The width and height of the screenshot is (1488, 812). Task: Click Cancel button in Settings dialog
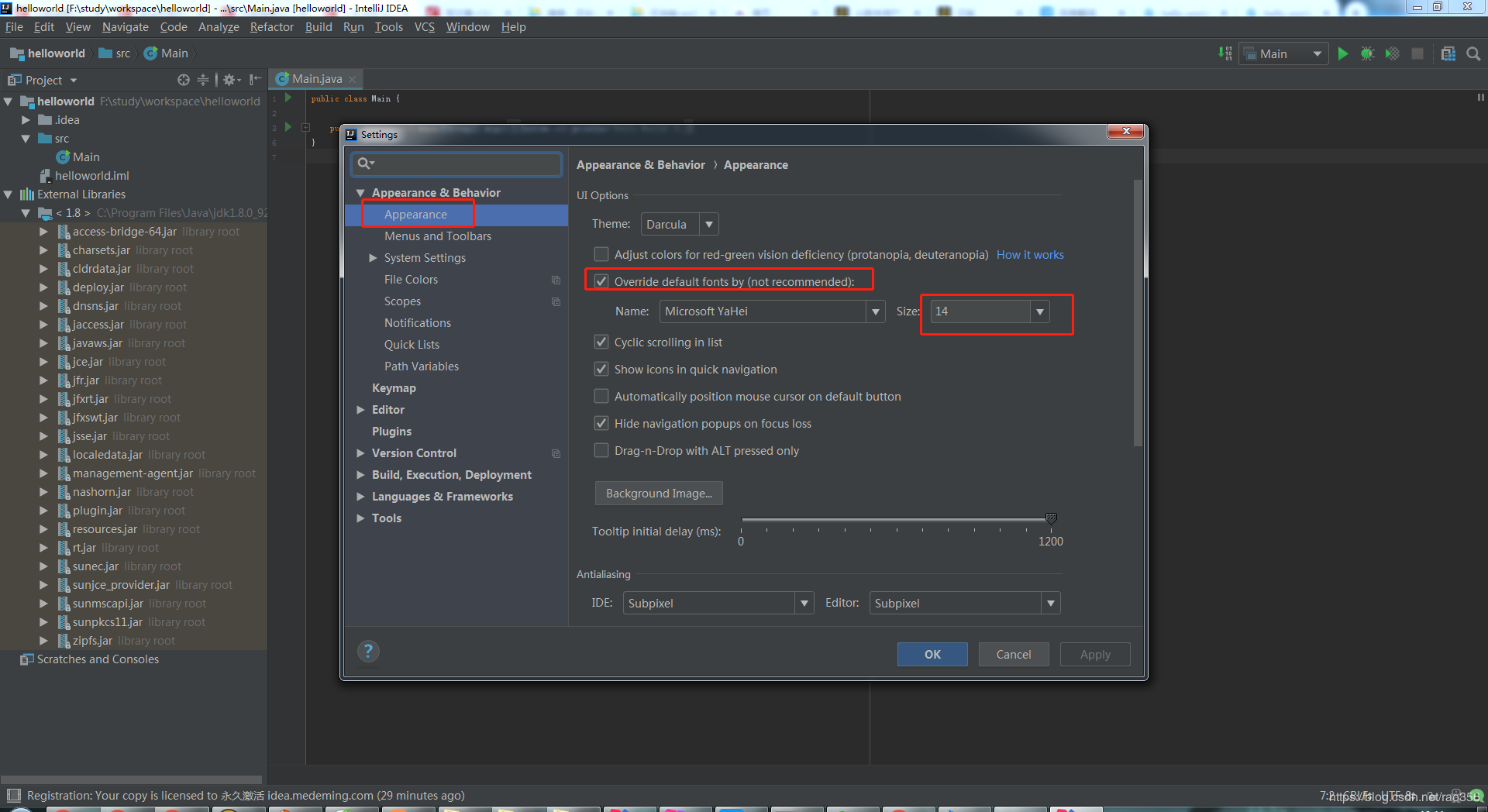(x=1014, y=654)
